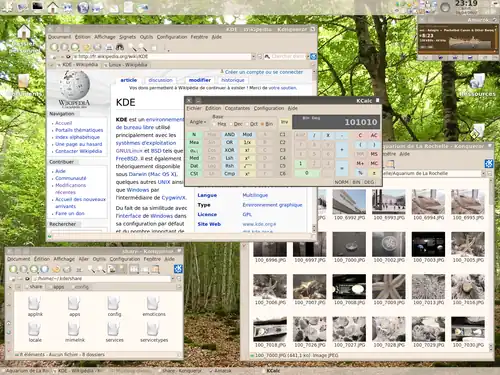Select Bin base in KCalc

pos(267,124)
